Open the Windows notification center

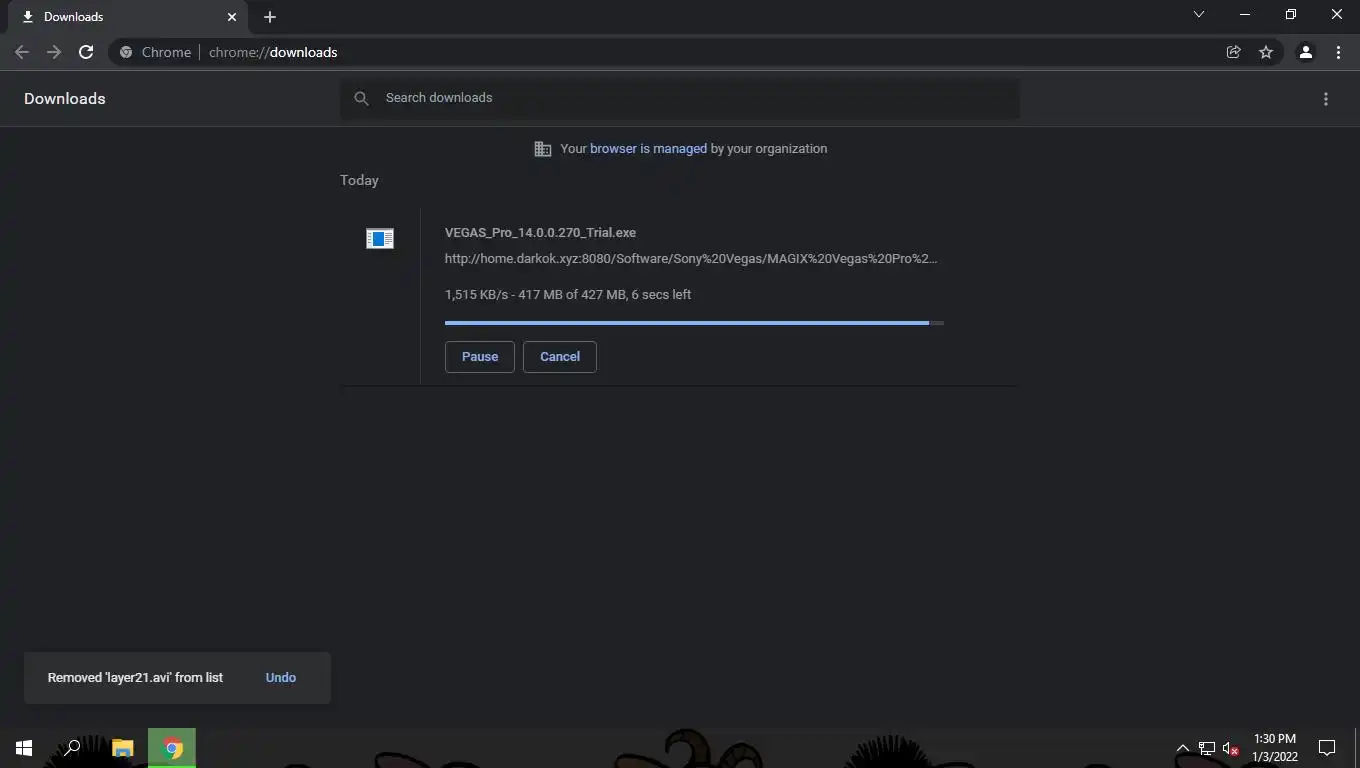[x=1327, y=748]
